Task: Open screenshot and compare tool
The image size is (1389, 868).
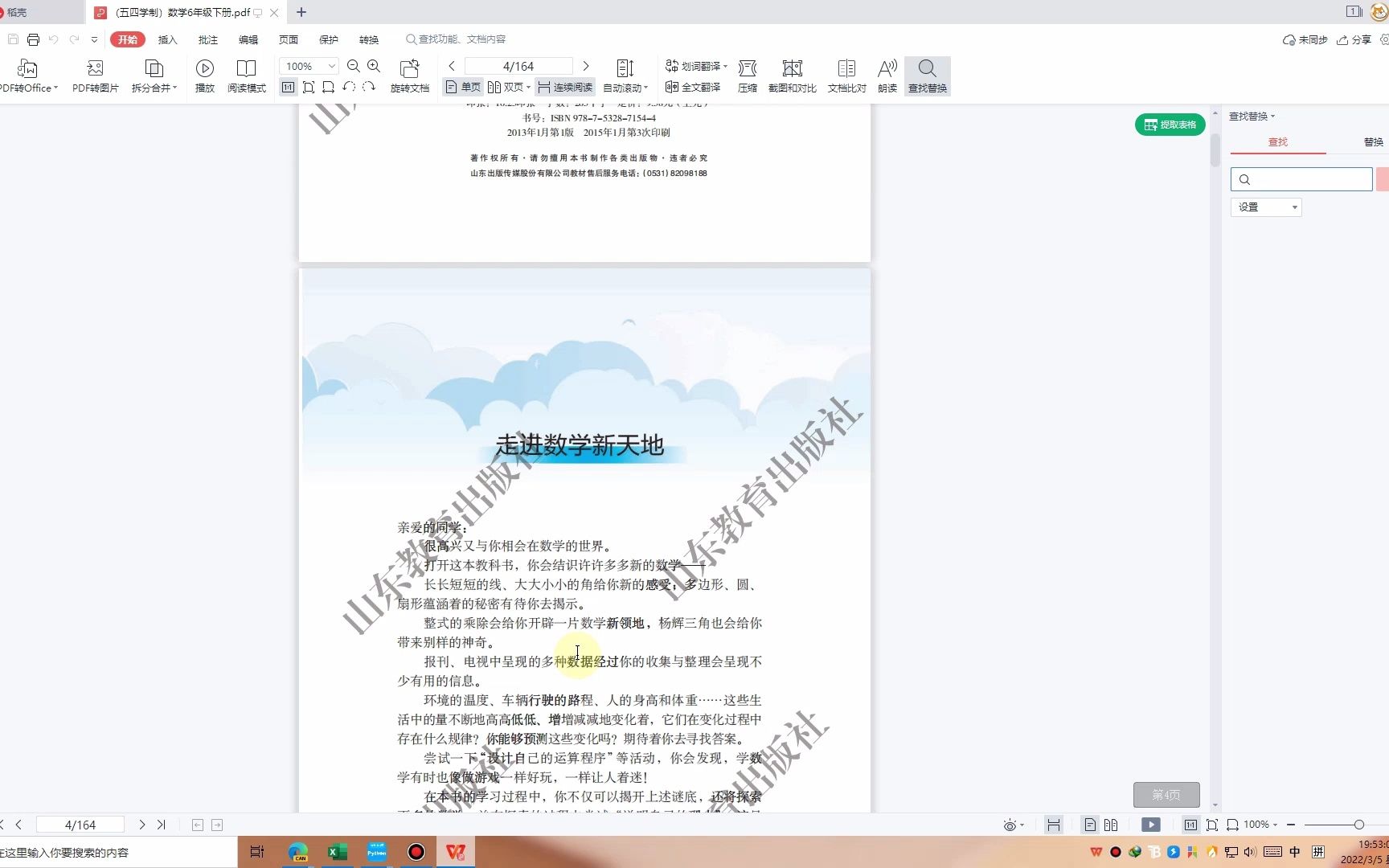Action: coord(793,76)
